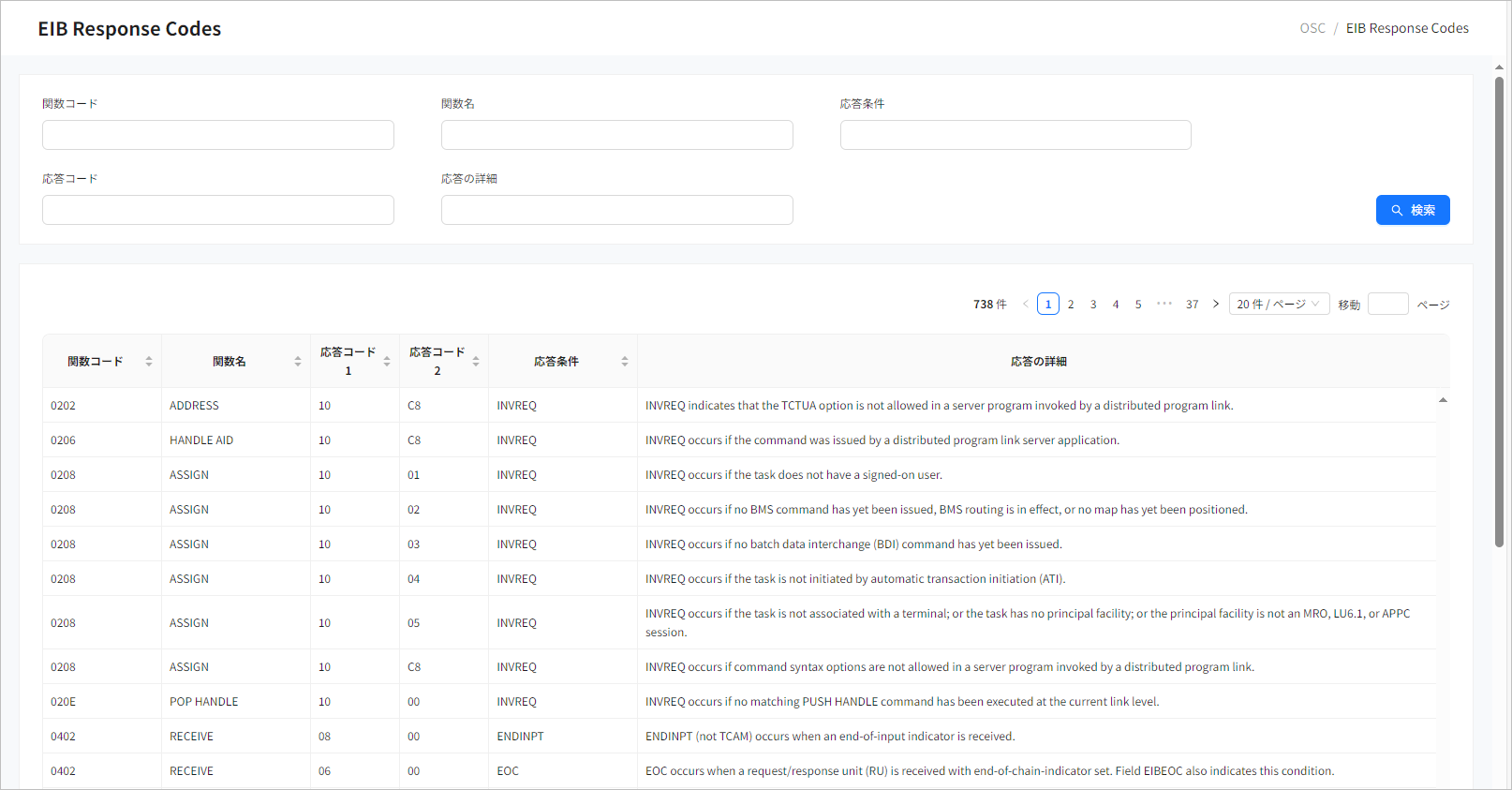Click the 応答の詳細 filter field
Image resolution: width=1512 pixels, height=790 pixels.
click(x=616, y=210)
